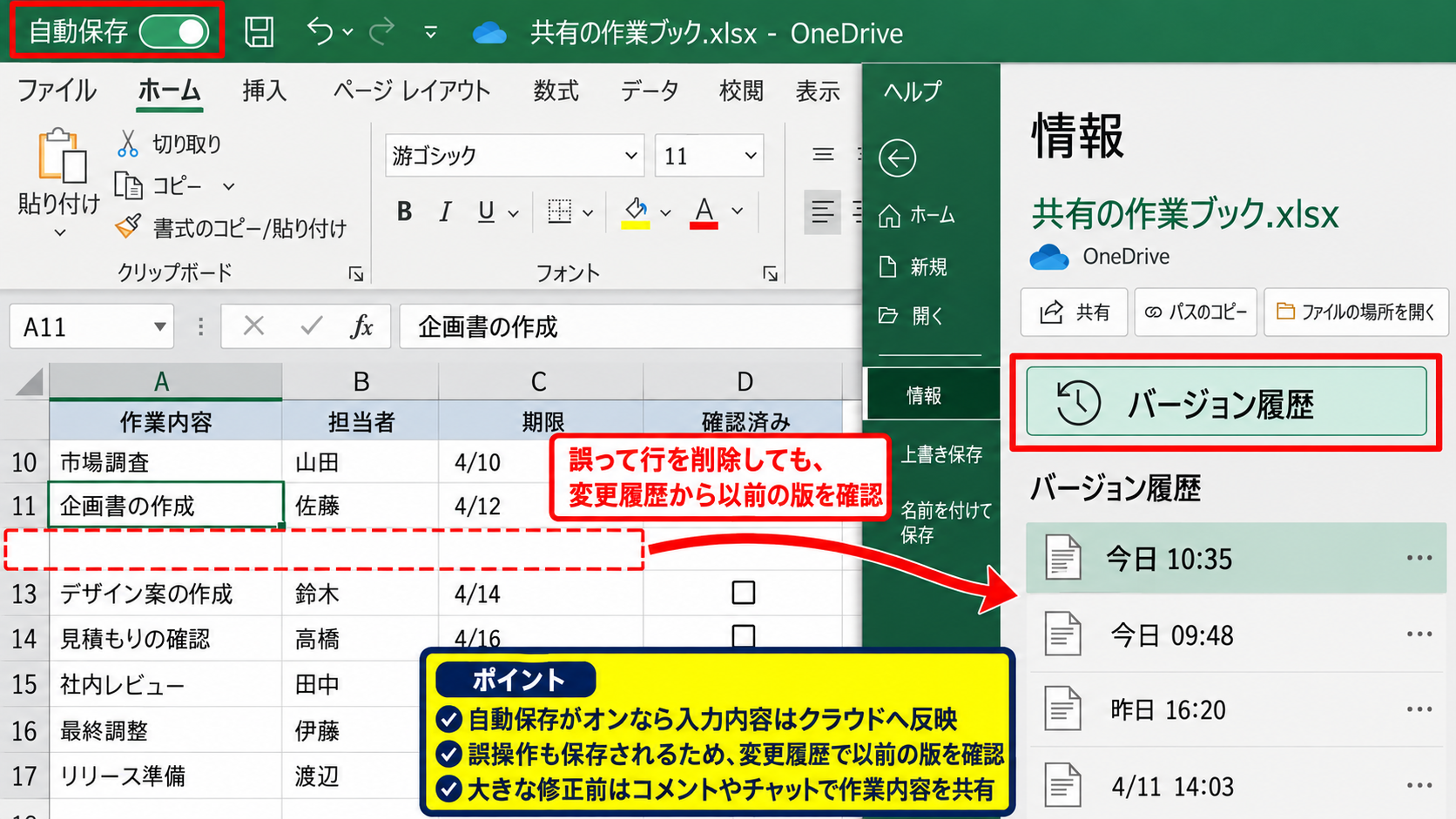Screen dimensions: 1456x819
Task: Open the undo history dropdown arrow
Action: [x=347, y=32]
